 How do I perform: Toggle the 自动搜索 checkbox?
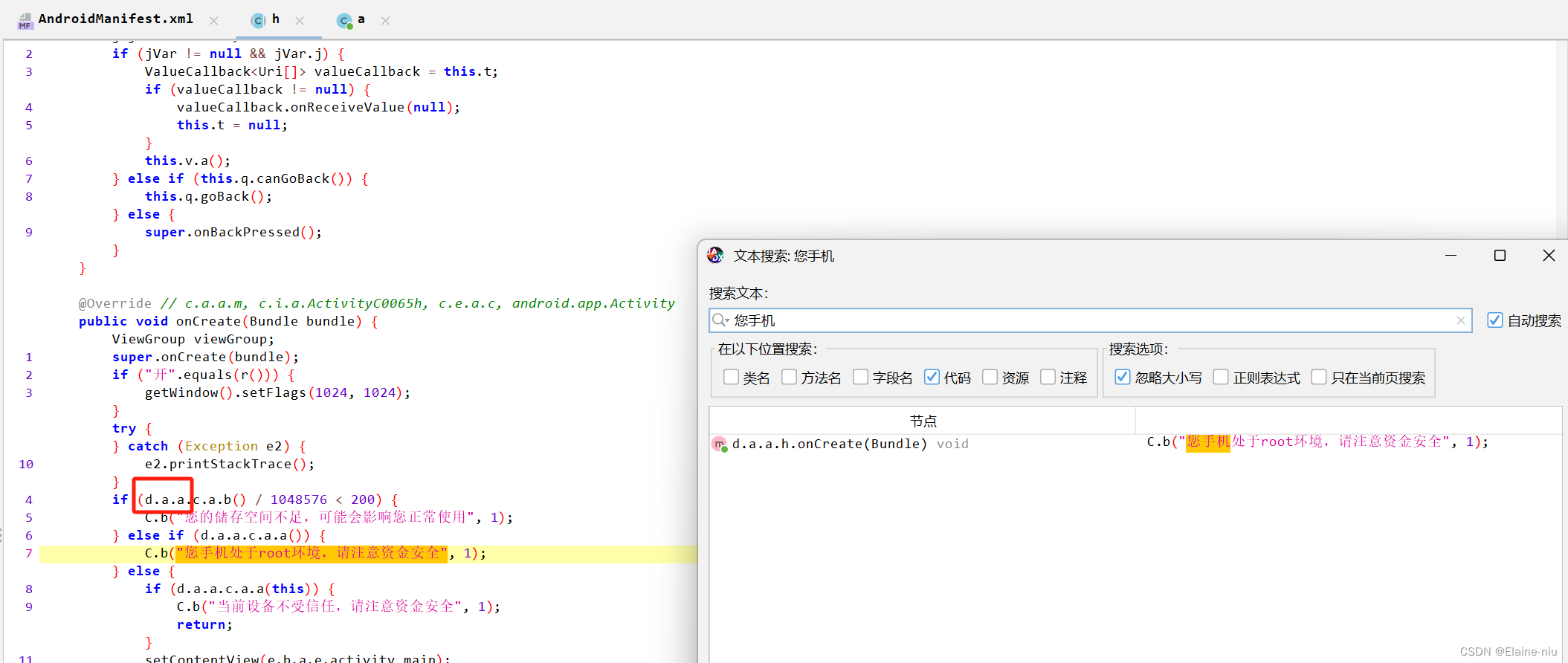tap(1494, 320)
